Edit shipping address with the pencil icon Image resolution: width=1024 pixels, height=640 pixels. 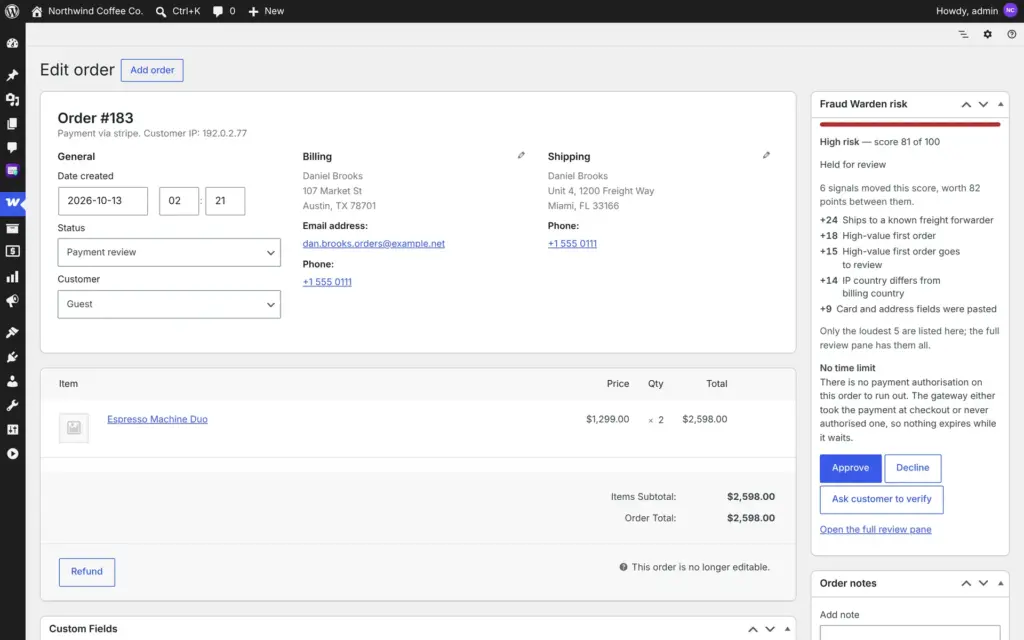[x=766, y=155]
